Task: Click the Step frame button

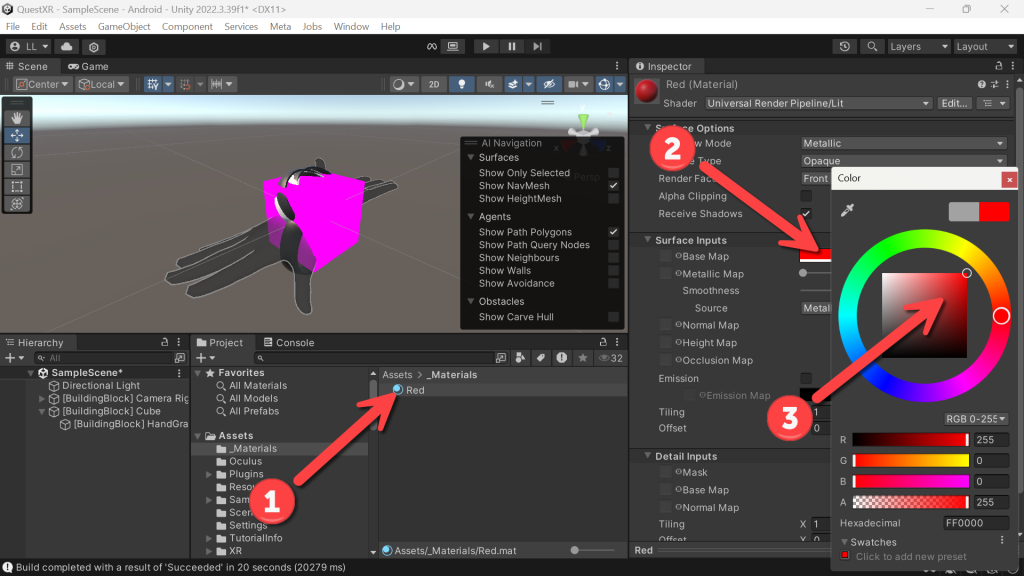Action: point(537,46)
